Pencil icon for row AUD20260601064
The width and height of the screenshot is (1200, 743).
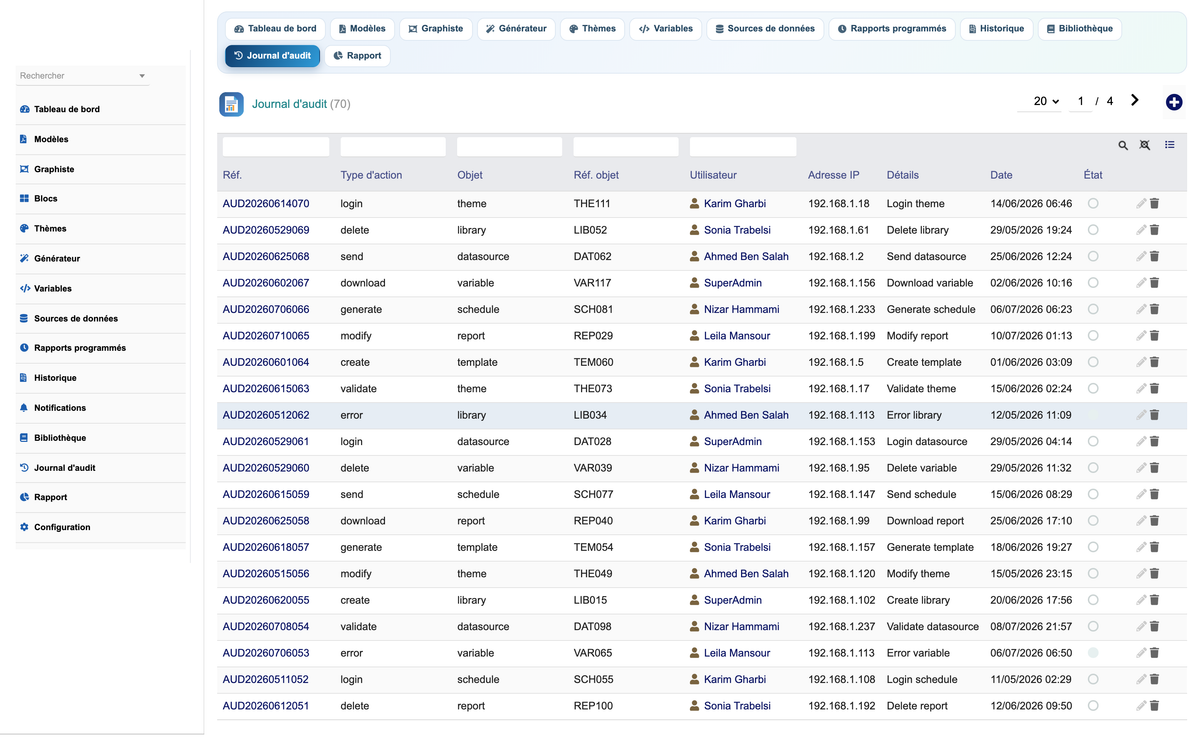[1141, 363]
